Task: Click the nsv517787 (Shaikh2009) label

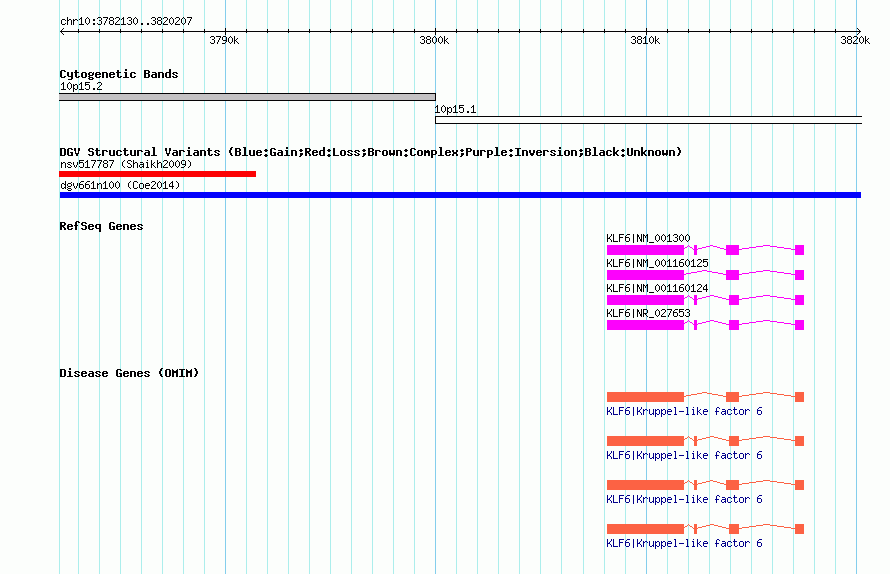Action: (x=126, y=164)
